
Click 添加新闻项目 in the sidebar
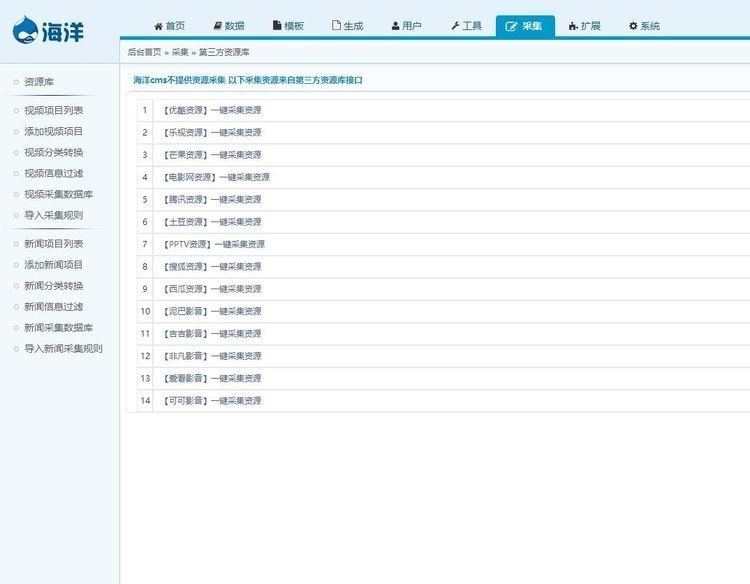(54, 265)
